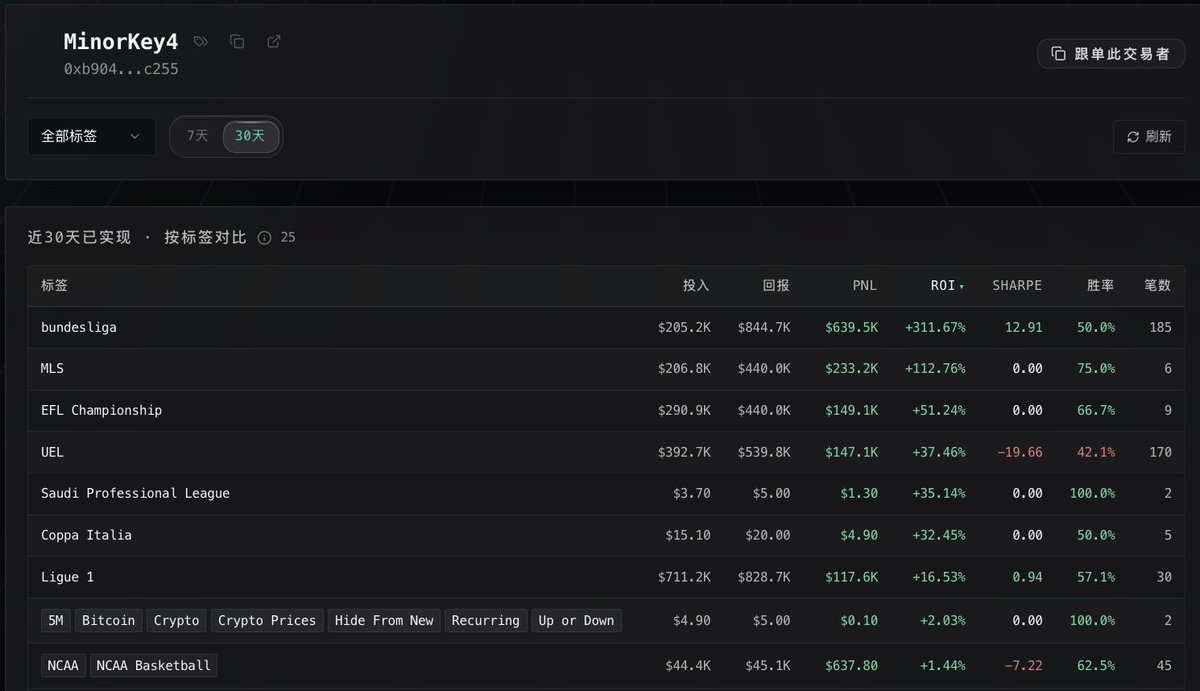Click the NCAA row PNL $637.80
Screen dimensions: 1200x691
(852, 665)
